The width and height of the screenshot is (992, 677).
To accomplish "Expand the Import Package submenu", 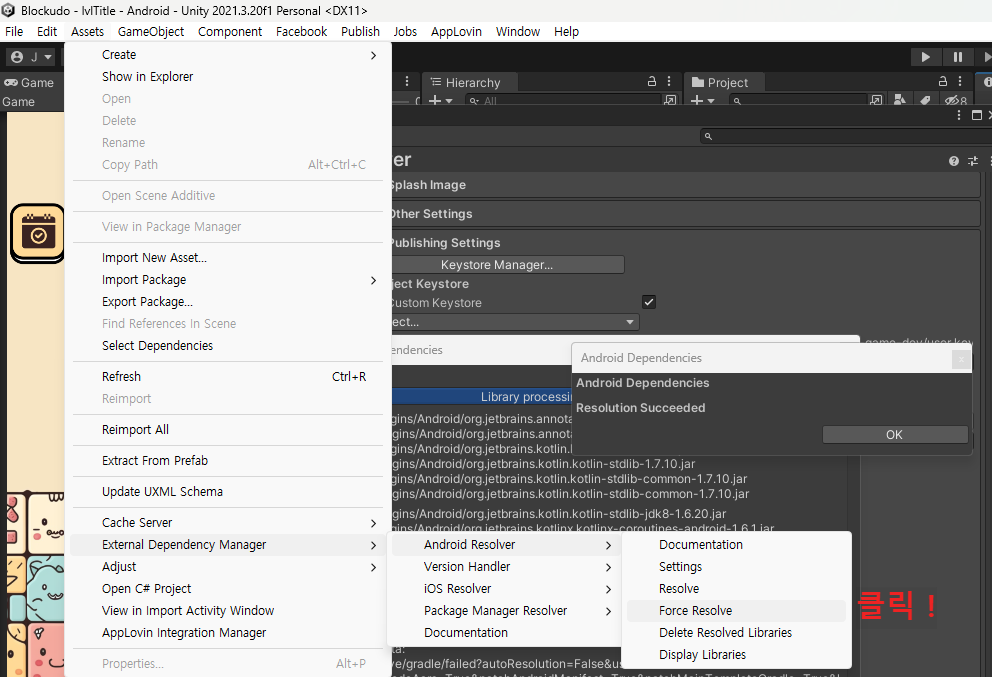I will (x=228, y=280).
